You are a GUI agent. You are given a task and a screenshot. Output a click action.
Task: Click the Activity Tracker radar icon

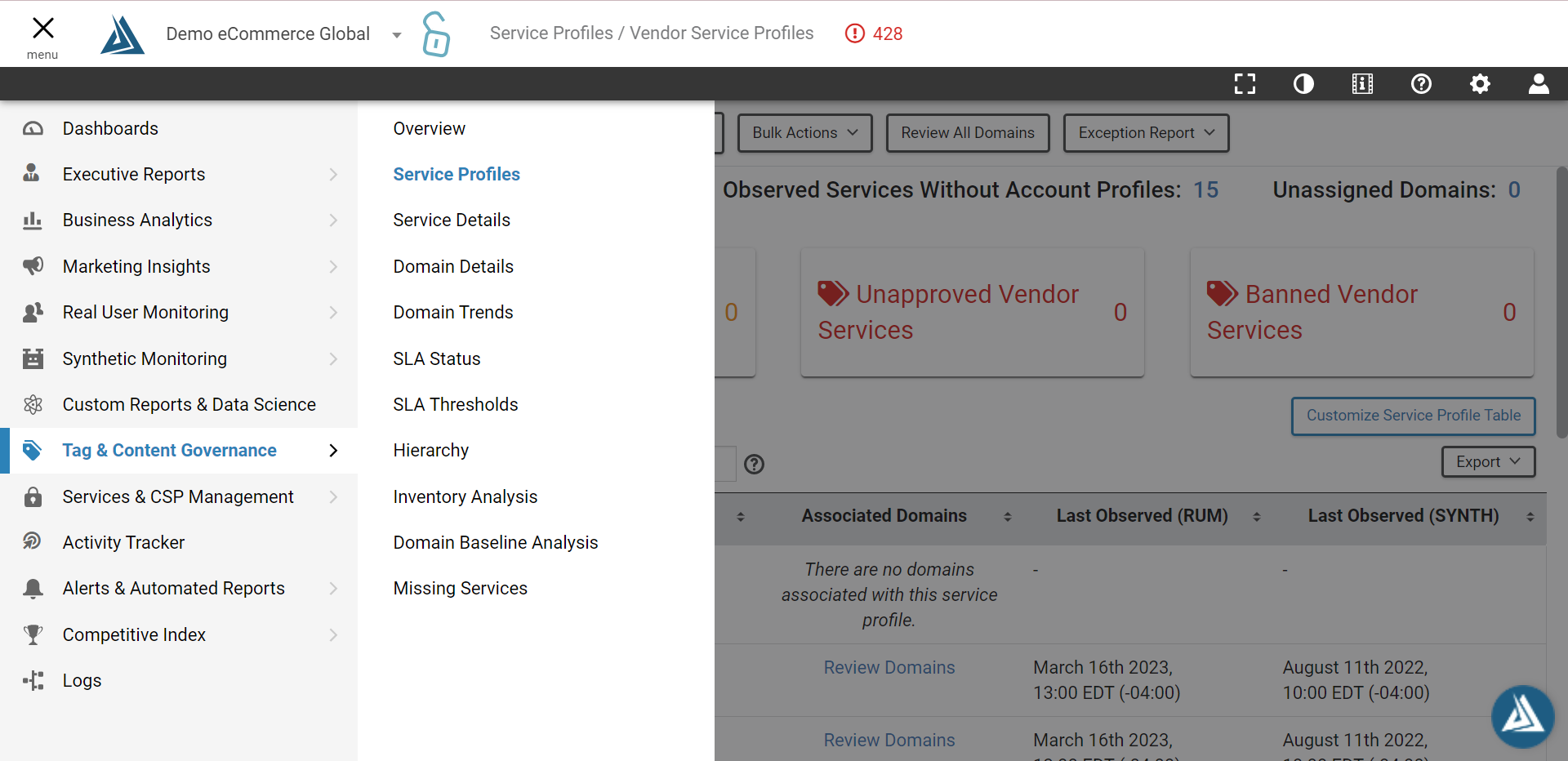pyautogui.click(x=33, y=541)
